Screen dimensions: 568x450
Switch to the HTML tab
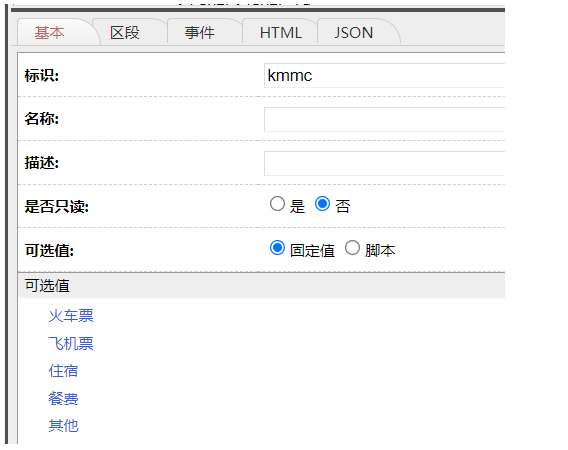click(x=281, y=33)
